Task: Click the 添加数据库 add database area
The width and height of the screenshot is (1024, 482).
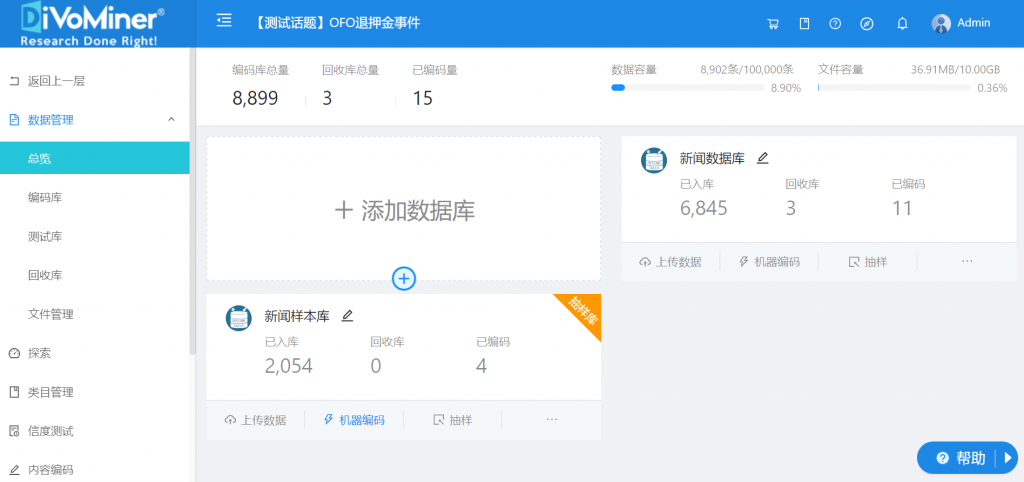Action: point(404,210)
